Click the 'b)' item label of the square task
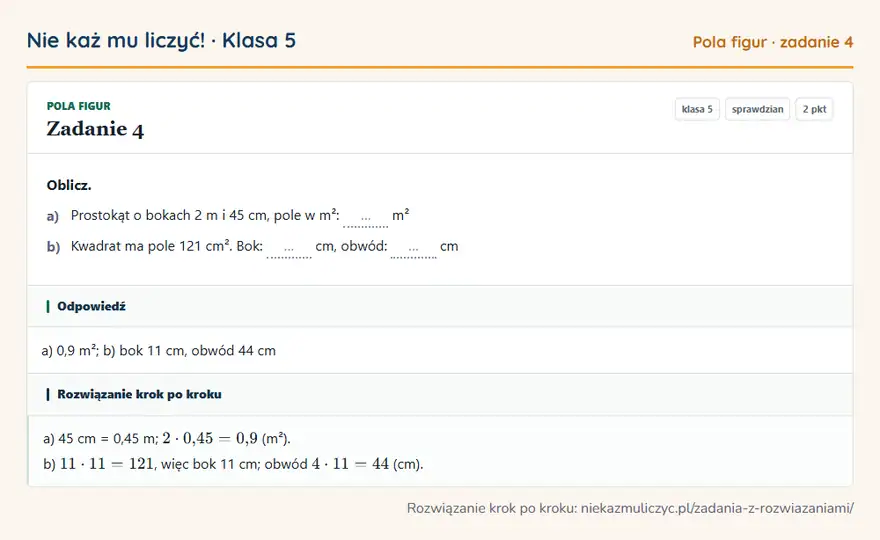Viewport: 880px width, 540px height. point(53,246)
